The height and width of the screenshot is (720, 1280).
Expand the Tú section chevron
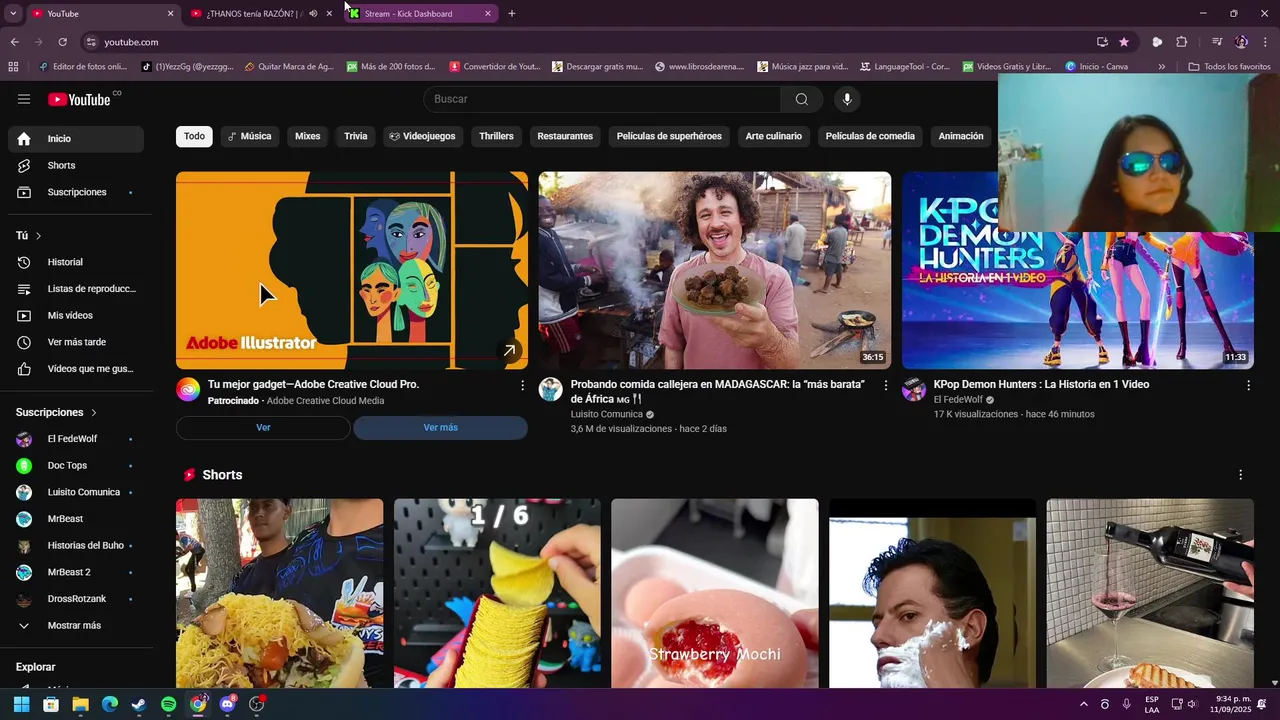tap(38, 236)
